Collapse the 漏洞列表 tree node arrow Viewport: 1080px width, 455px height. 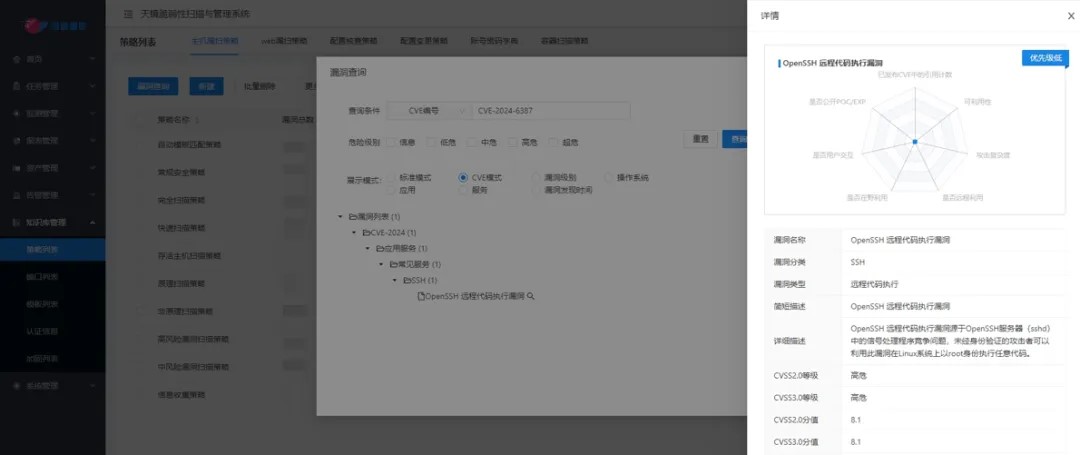(342, 216)
